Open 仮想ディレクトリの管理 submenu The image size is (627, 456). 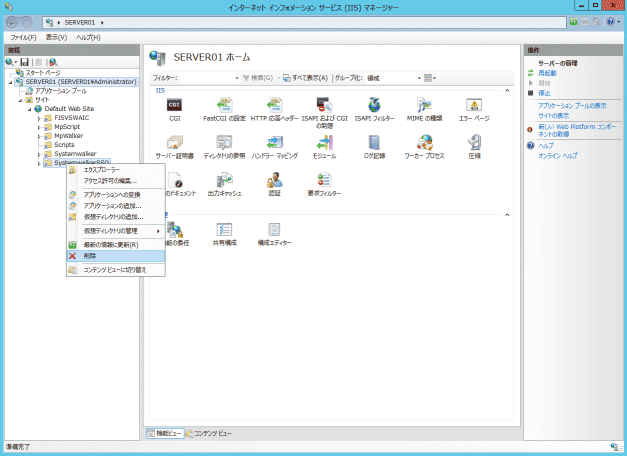coord(116,231)
